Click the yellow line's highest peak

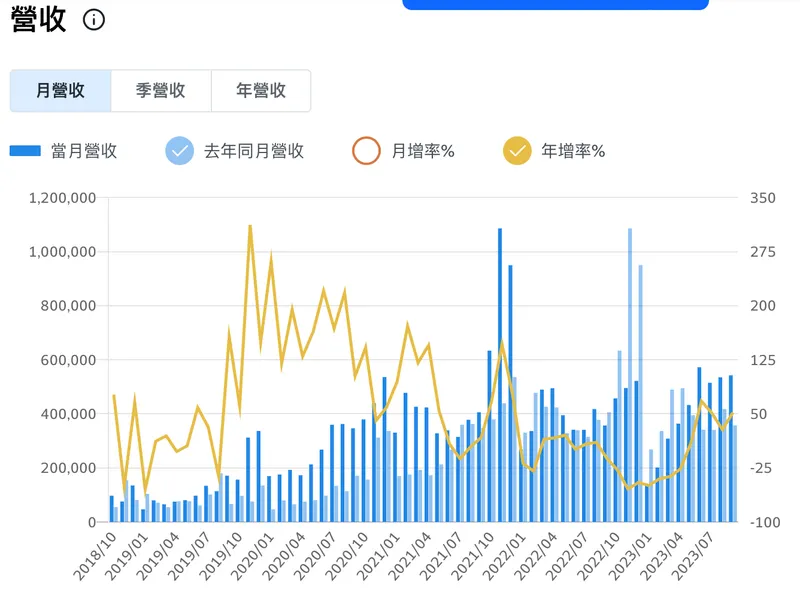pos(250,226)
